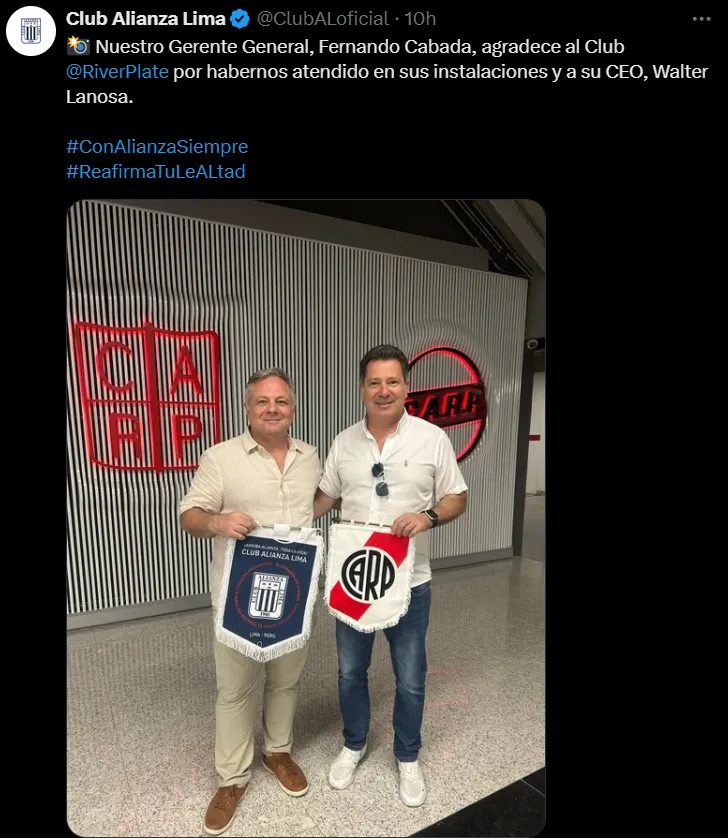The width and height of the screenshot is (728, 838).
Task: Click the circular red CARP neon sign in the photo
Action: [446, 402]
